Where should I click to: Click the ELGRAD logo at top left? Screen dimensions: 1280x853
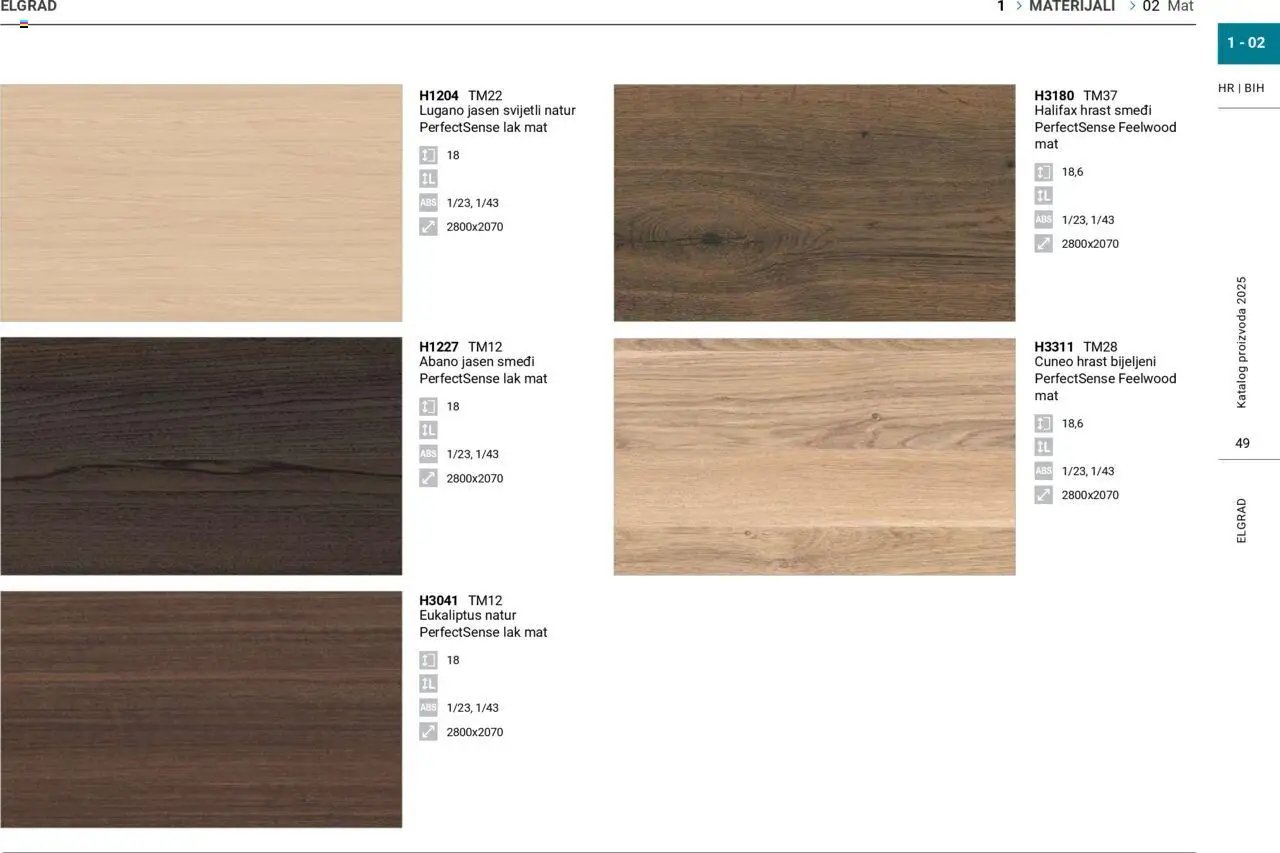click(29, 5)
